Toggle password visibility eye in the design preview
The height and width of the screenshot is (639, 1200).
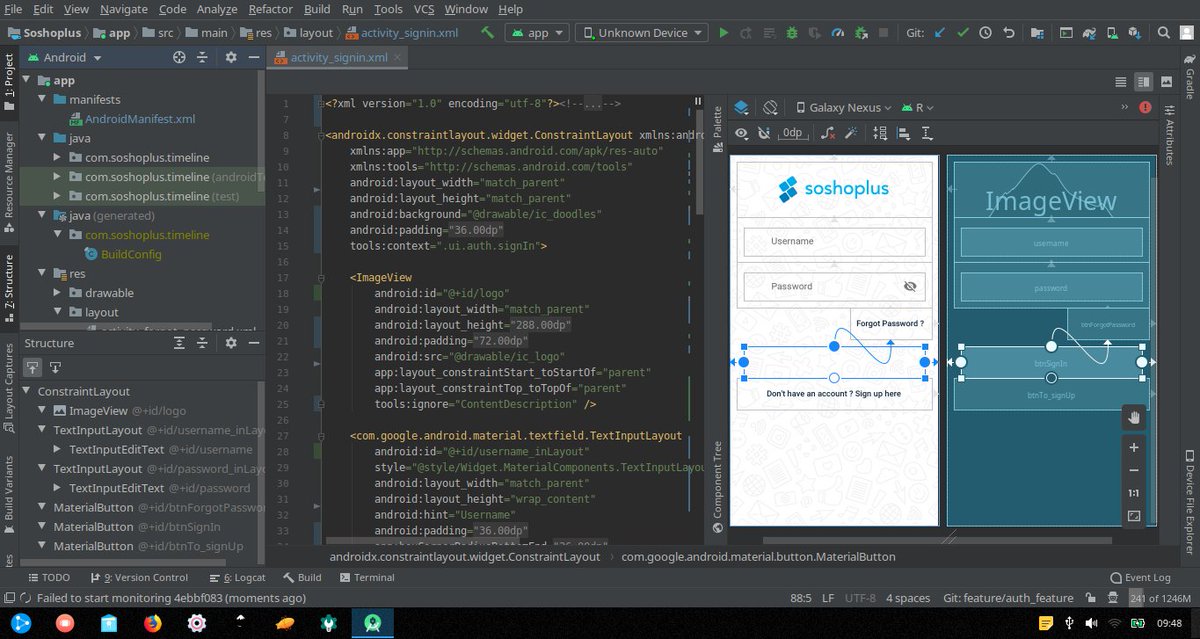coord(911,286)
